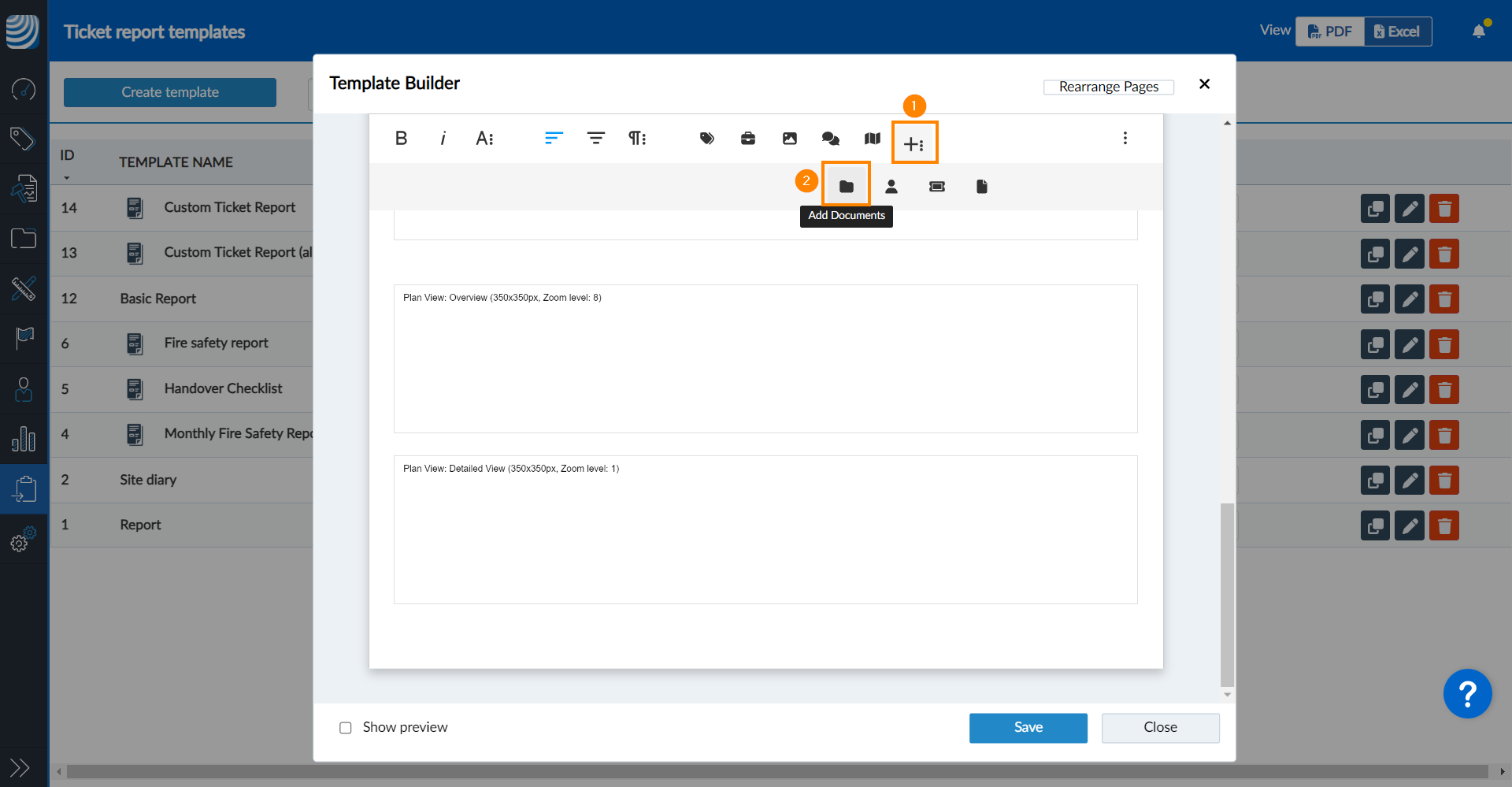The height and width of the screenshot is (787, 1512).
Task: Insert image using the picture icon
Action: click(x=789, y=139)
